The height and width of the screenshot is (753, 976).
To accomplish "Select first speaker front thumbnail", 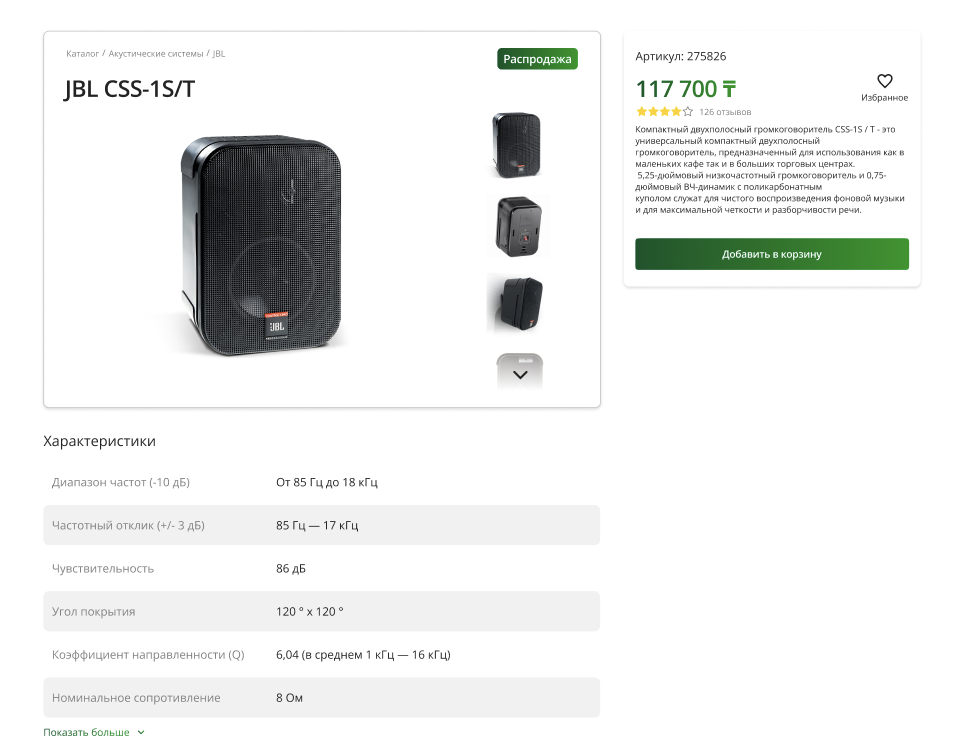I will click(x=517, y=145).
